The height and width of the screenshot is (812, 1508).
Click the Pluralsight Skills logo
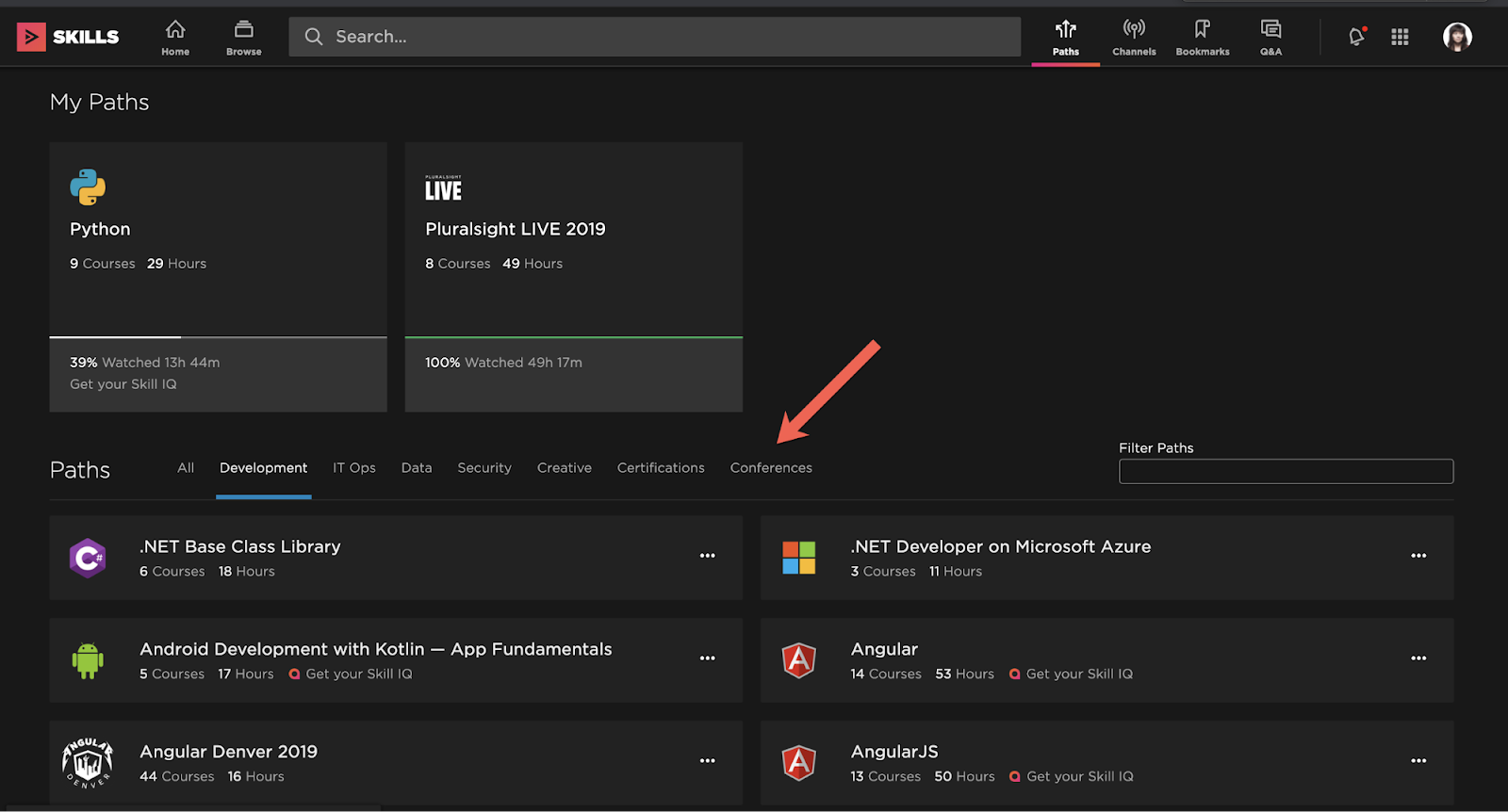pyautogui.click(x=68, y=37)
